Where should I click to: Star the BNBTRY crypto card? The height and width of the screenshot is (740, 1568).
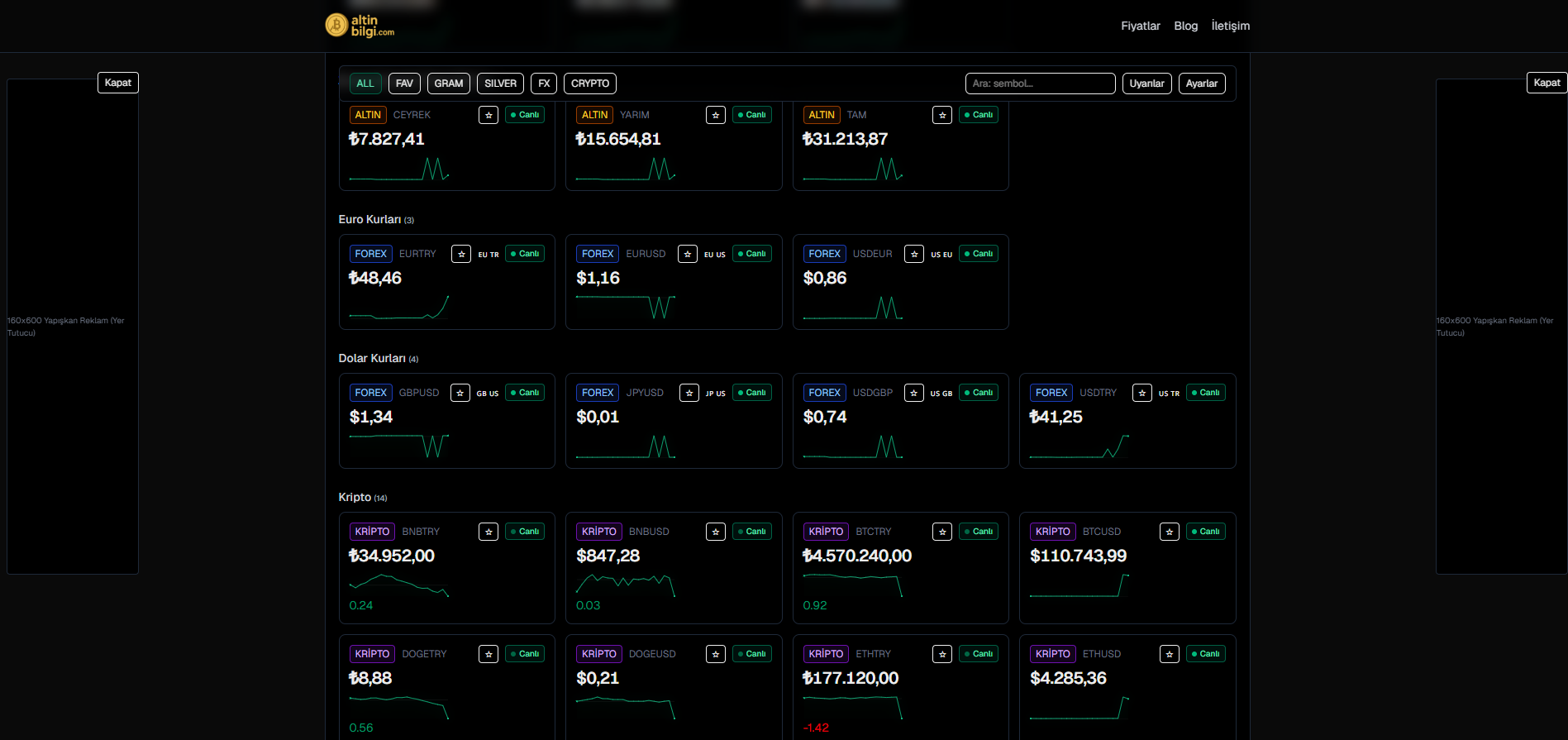(x=489, y=532)
